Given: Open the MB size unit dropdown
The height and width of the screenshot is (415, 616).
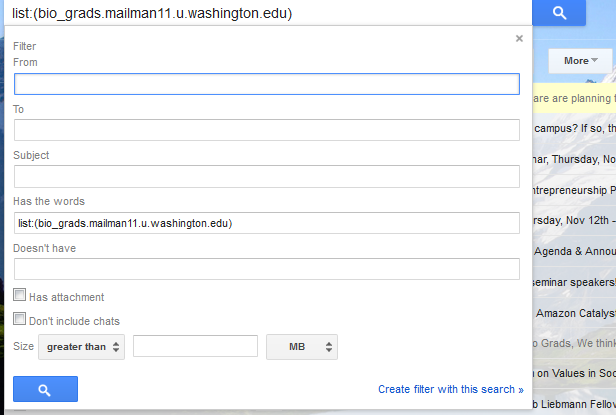Looking at the screenshot, I should [302, 346].
